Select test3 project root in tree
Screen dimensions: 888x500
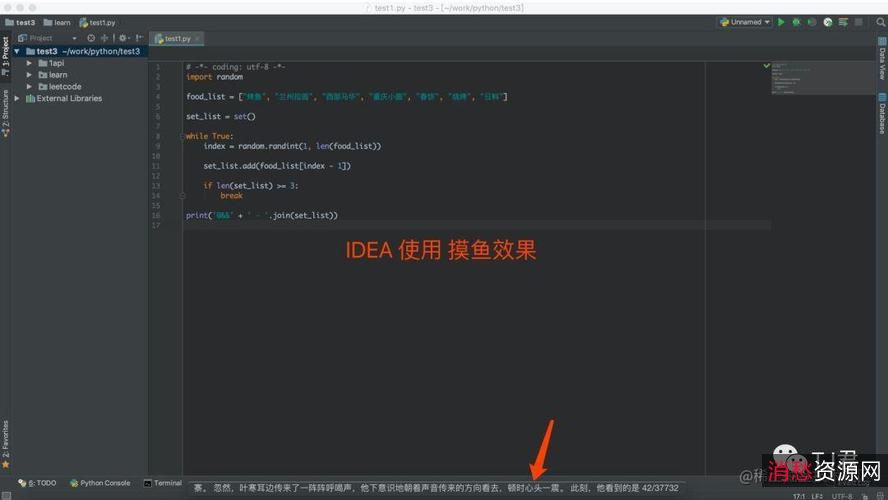(80, 52)
